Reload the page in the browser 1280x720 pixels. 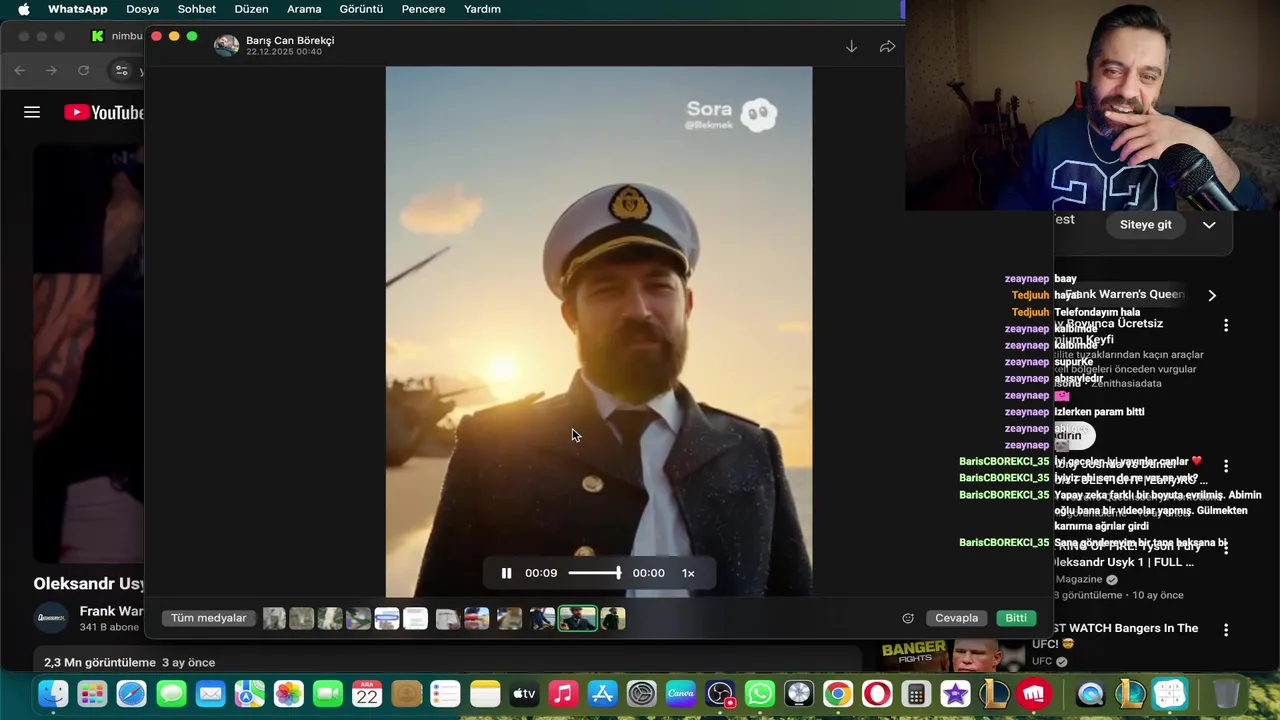pos(83,70)
